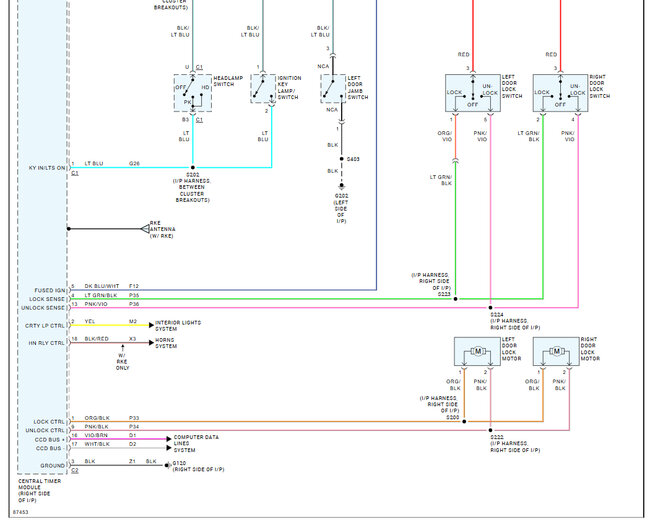Click the P34 circuit code
This screenshot has height=522, width=650.
click(x=134, y=427)
